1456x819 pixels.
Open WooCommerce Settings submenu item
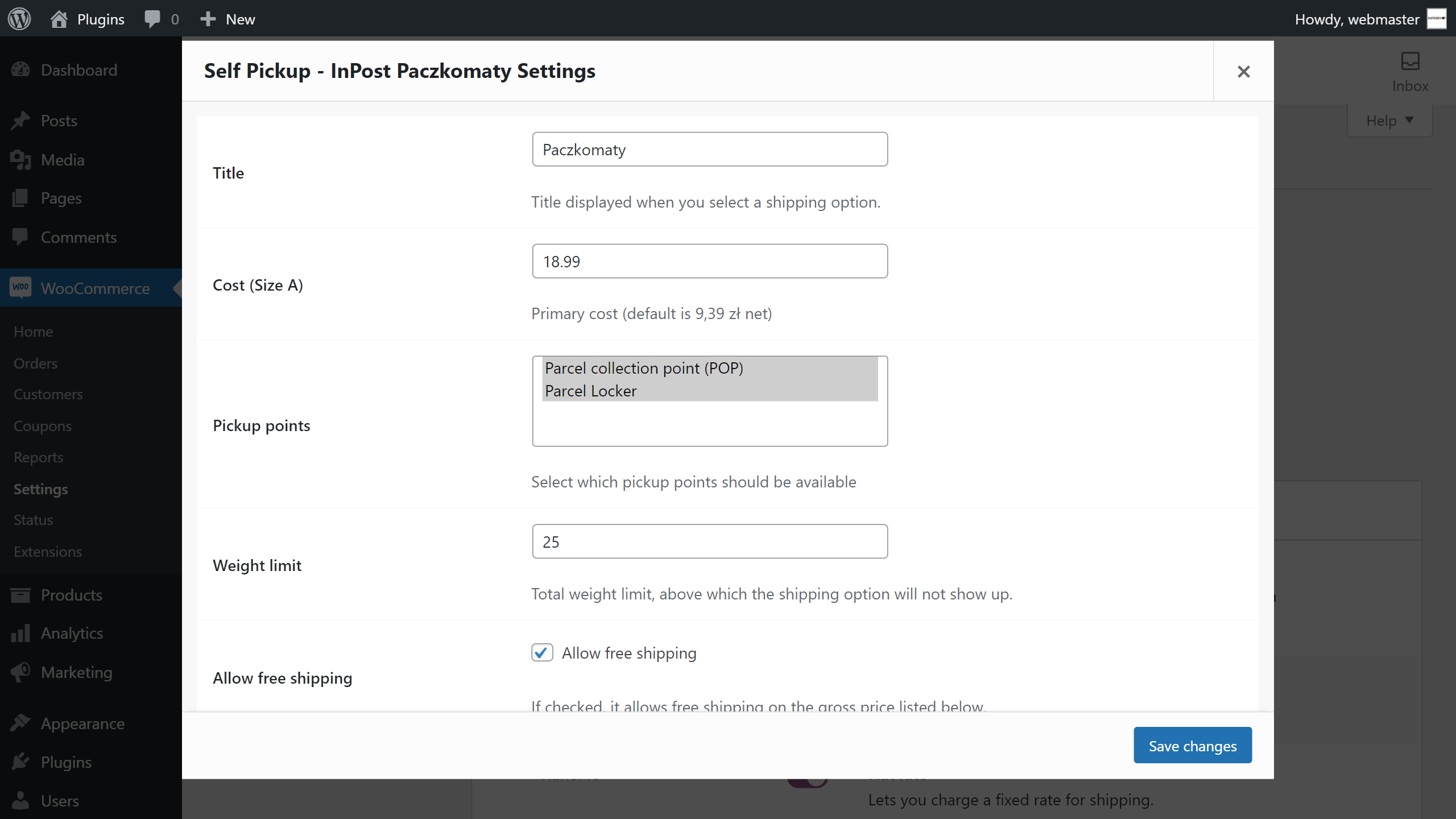pos(41,489)
